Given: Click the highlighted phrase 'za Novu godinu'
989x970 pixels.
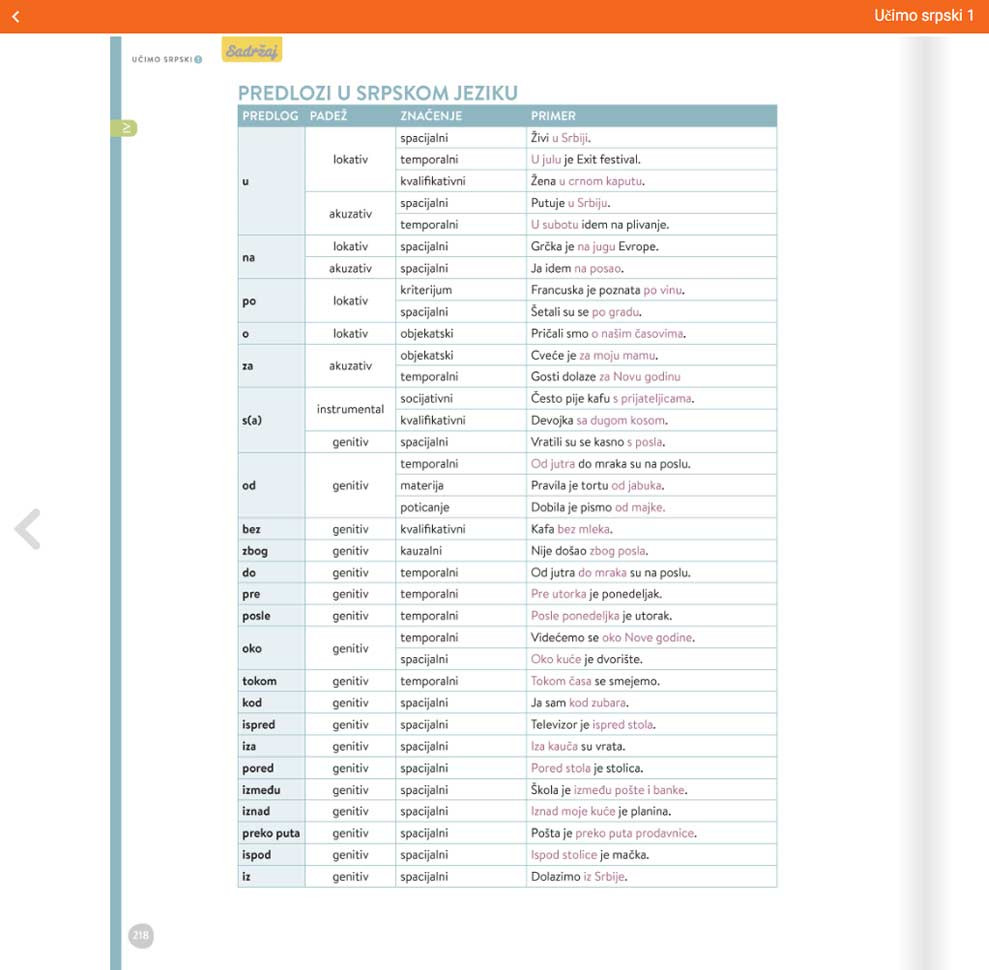Looking at the screenshot, I should pyautogui.click(x=639, y=377).
